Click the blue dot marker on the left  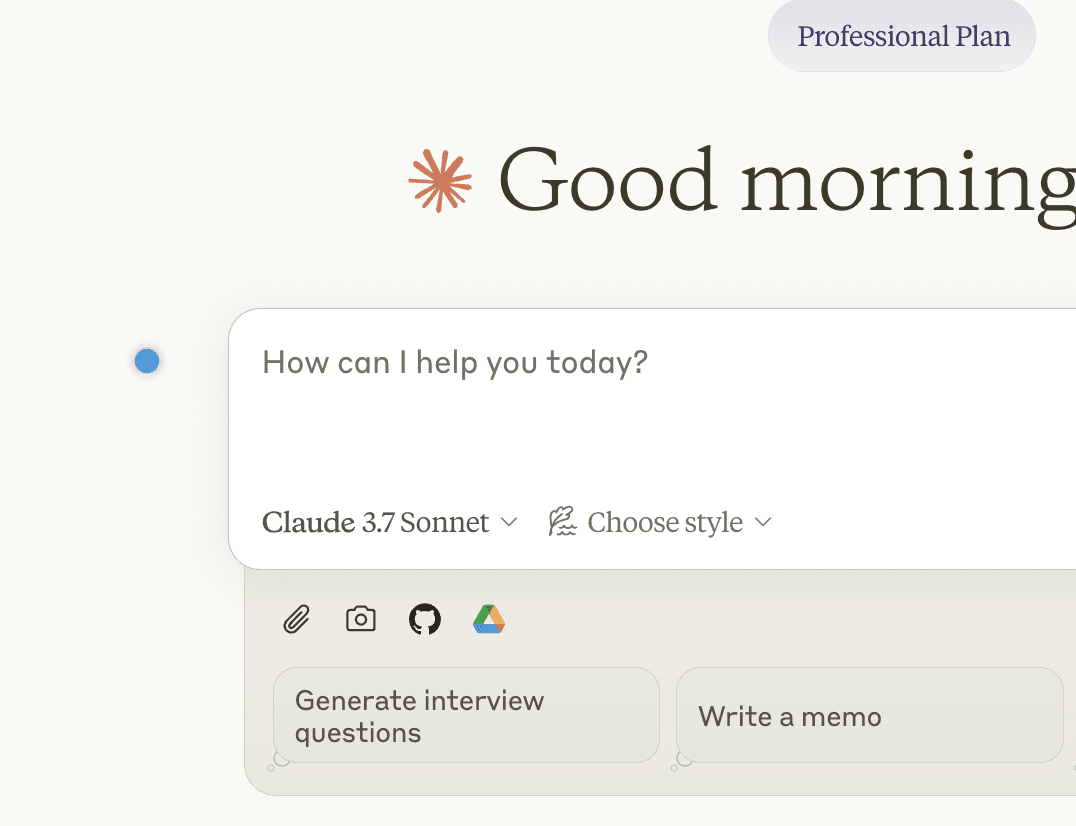(x=146, y=361)
